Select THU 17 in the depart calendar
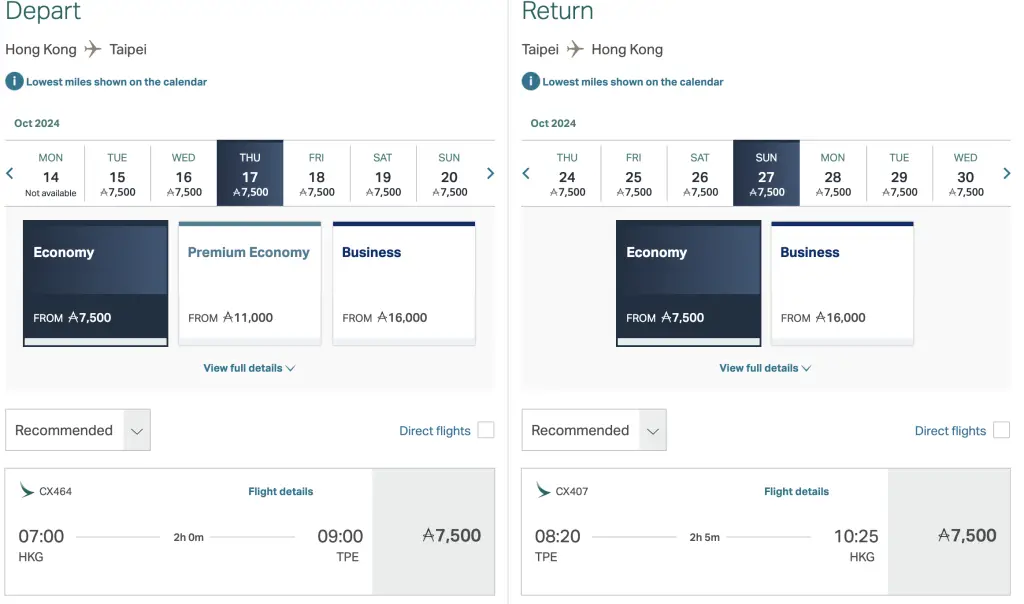 (250, 173)
